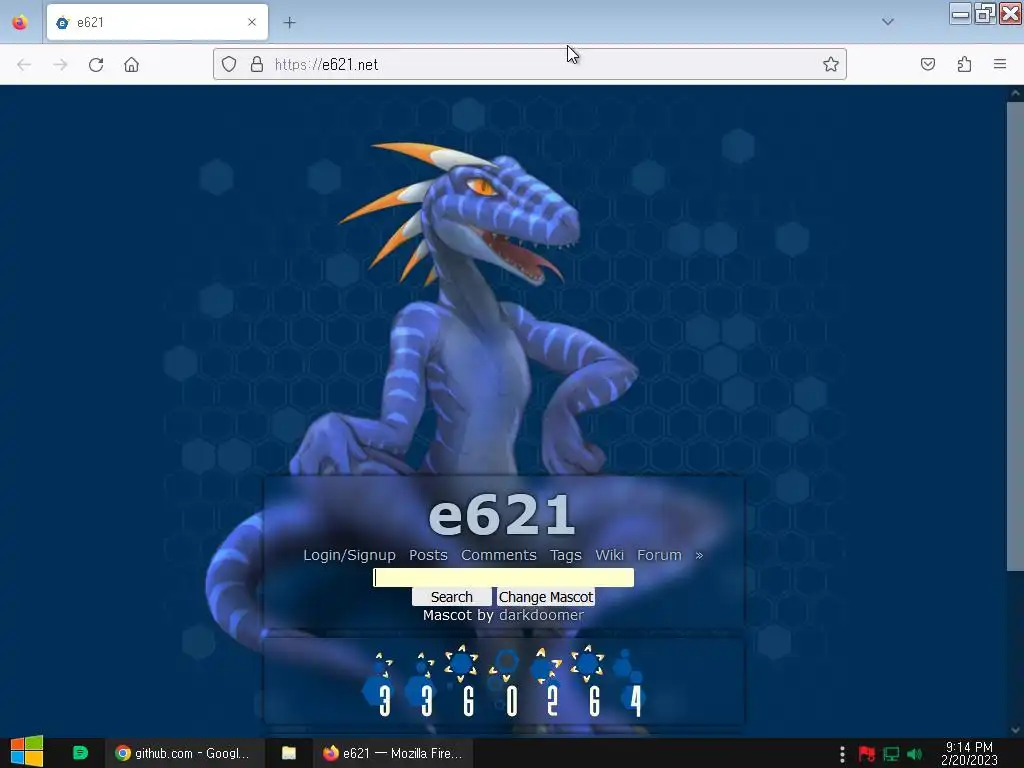Expand the list all tabs chevron
Viewport: 1024px width, 768px height.
point(888,22)
